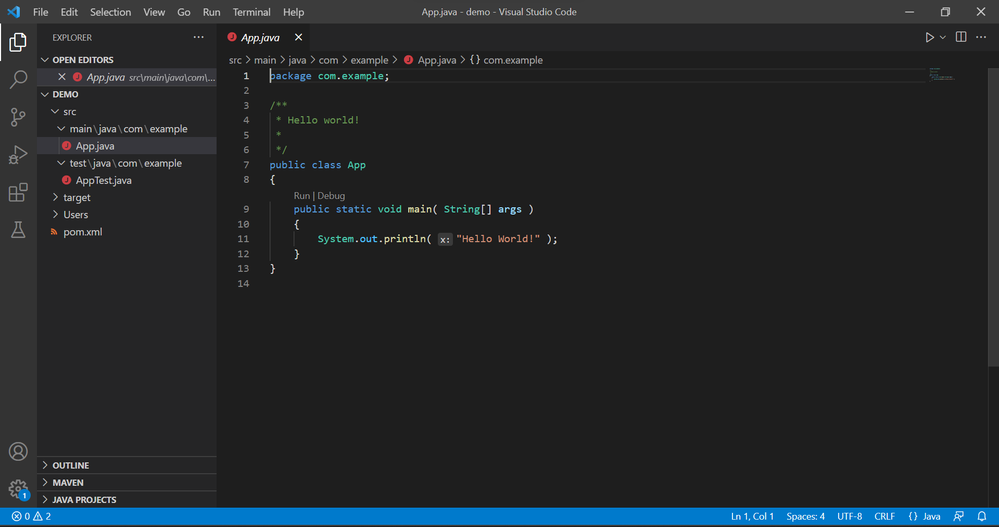
Task: Change indentation via Spaces: 4
Action: (x=805, y=516)
